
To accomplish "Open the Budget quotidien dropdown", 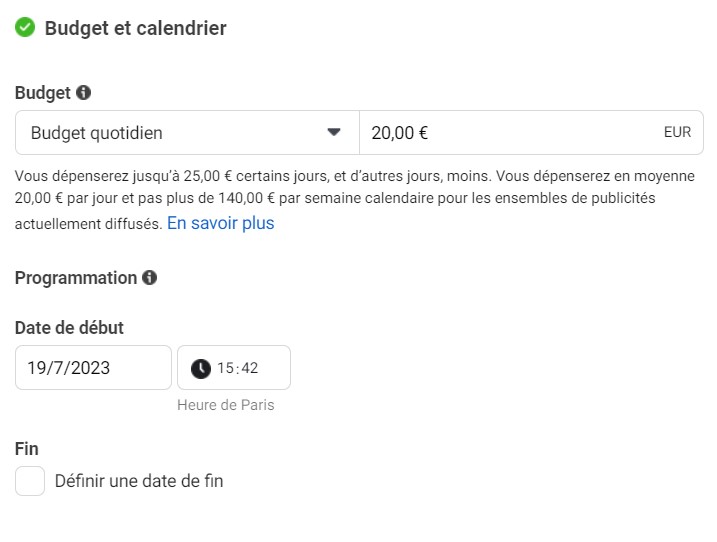I will (187, 133).
